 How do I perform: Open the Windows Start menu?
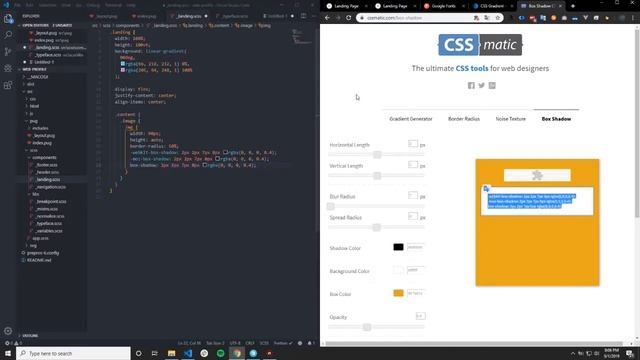click(x=8, y=353)
